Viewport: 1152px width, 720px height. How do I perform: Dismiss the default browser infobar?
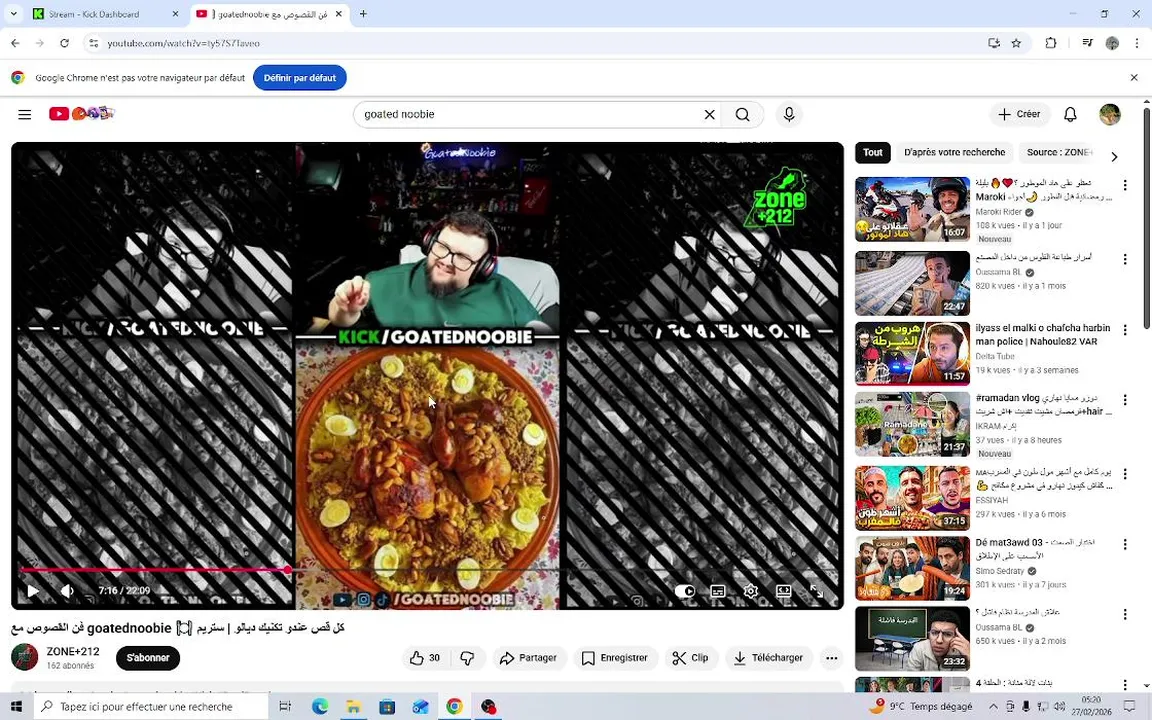1134,77
